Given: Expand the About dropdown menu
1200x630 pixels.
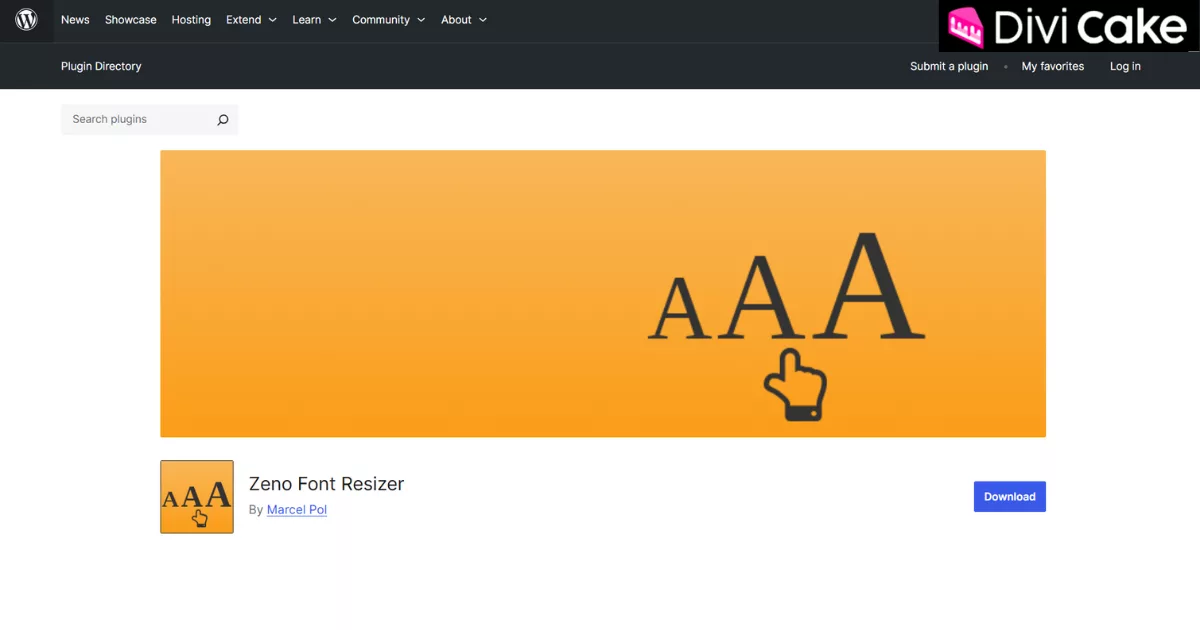Looking at the screenshot, I should tap(464, 20).
